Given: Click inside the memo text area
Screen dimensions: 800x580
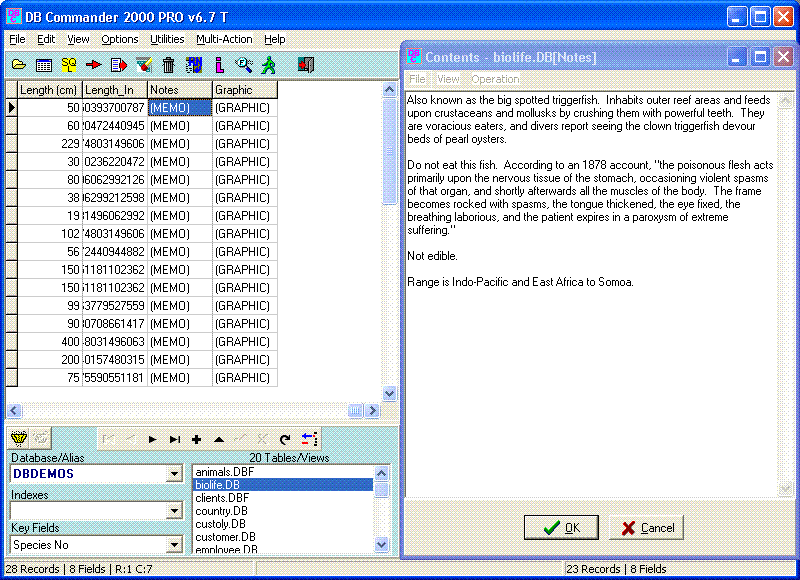Looking at the screenshot, I should tap(592, 294).
